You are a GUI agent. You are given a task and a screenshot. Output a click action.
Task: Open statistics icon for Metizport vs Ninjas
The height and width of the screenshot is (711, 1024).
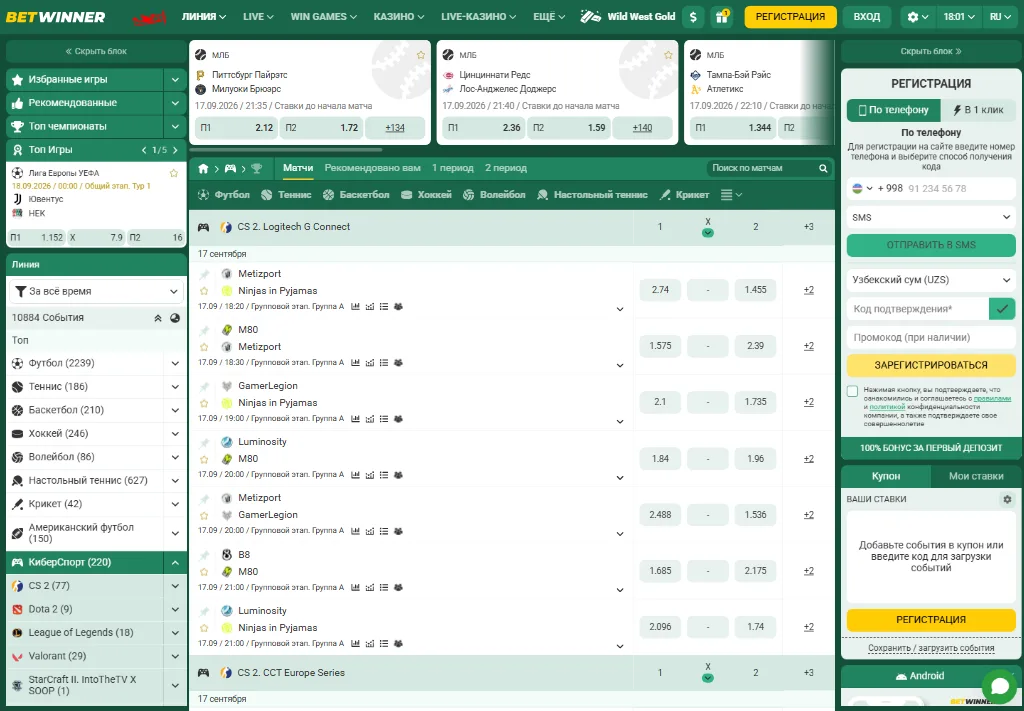355,306
